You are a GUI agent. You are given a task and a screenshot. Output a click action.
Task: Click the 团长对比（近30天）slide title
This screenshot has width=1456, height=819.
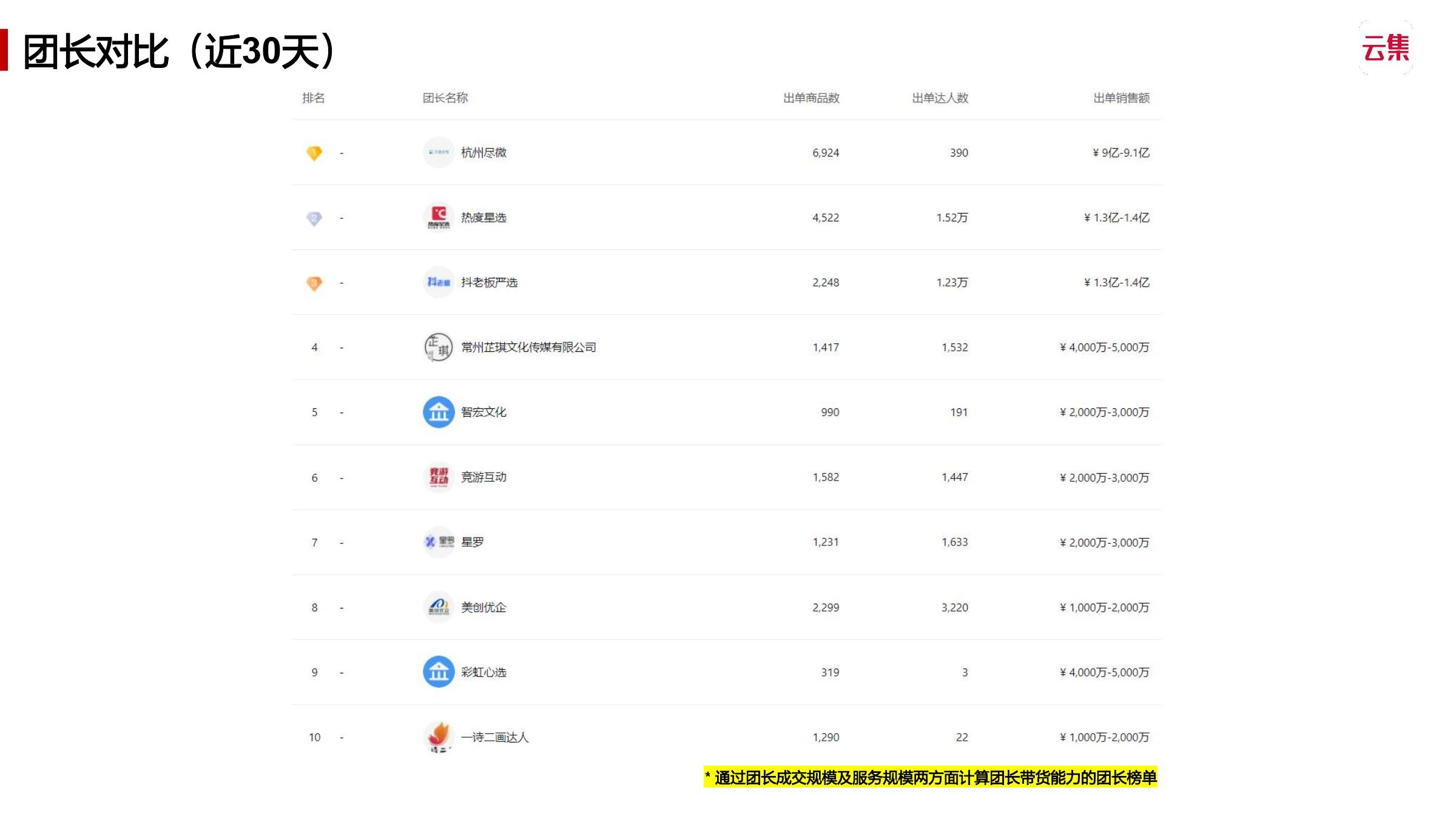coord(180,51)
